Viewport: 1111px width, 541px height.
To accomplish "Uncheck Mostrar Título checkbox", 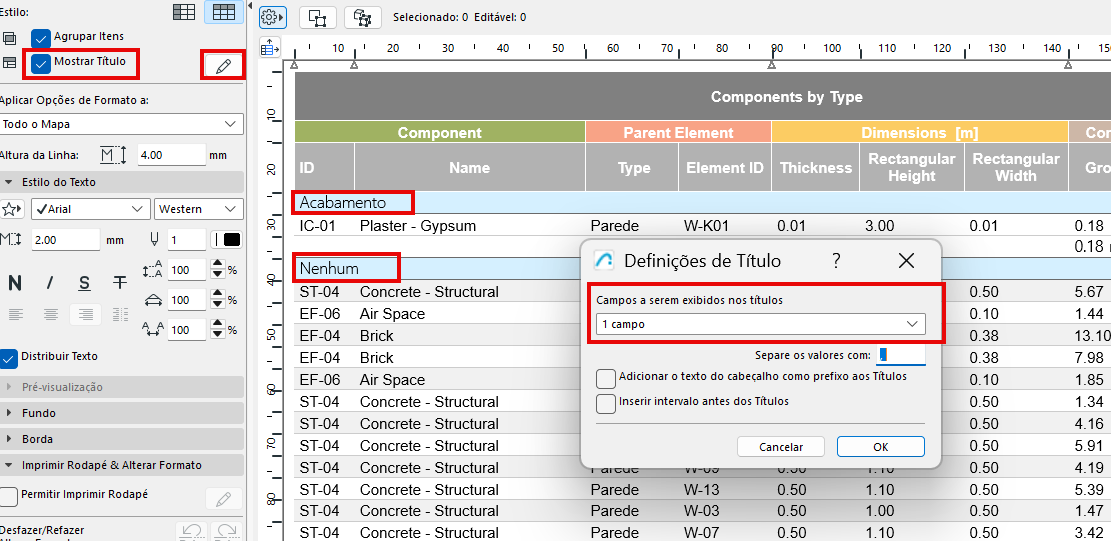I will tap(41, 63).
